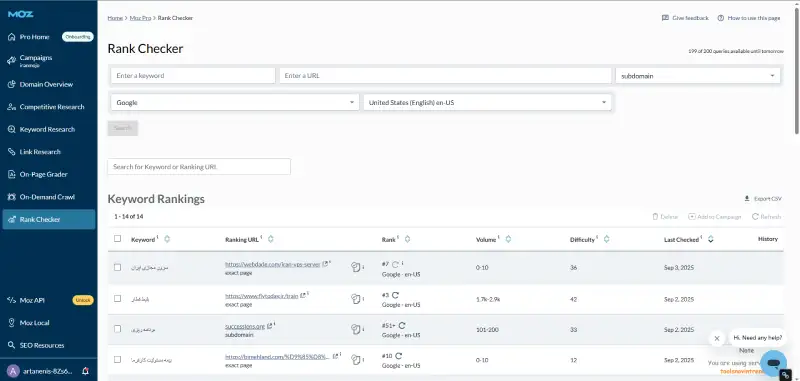Viewport: 800px width, 381px height.
Task: Focus the Enter a URL field
Action: 445,75
